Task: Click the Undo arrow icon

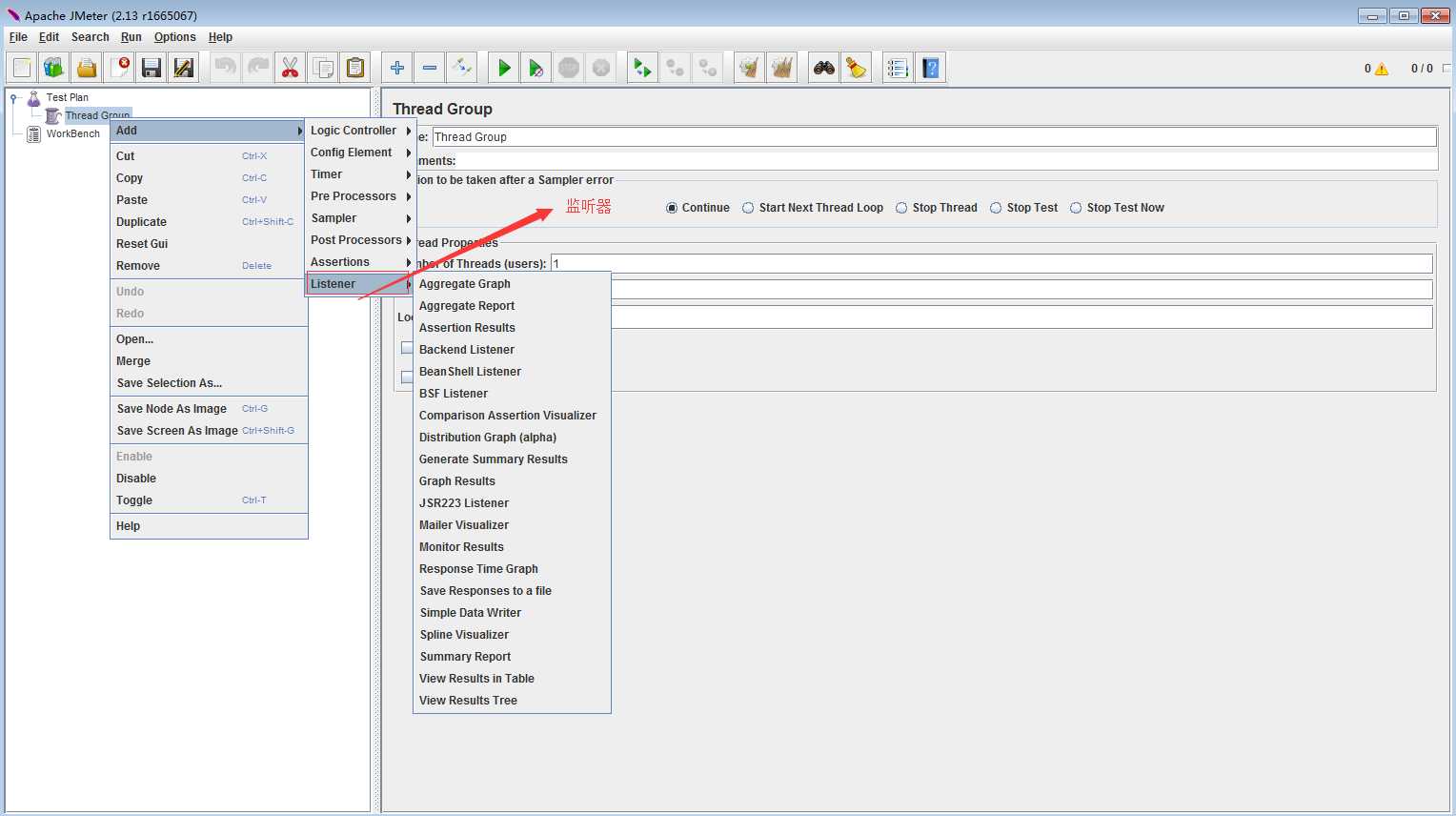Action: (226, 68)
